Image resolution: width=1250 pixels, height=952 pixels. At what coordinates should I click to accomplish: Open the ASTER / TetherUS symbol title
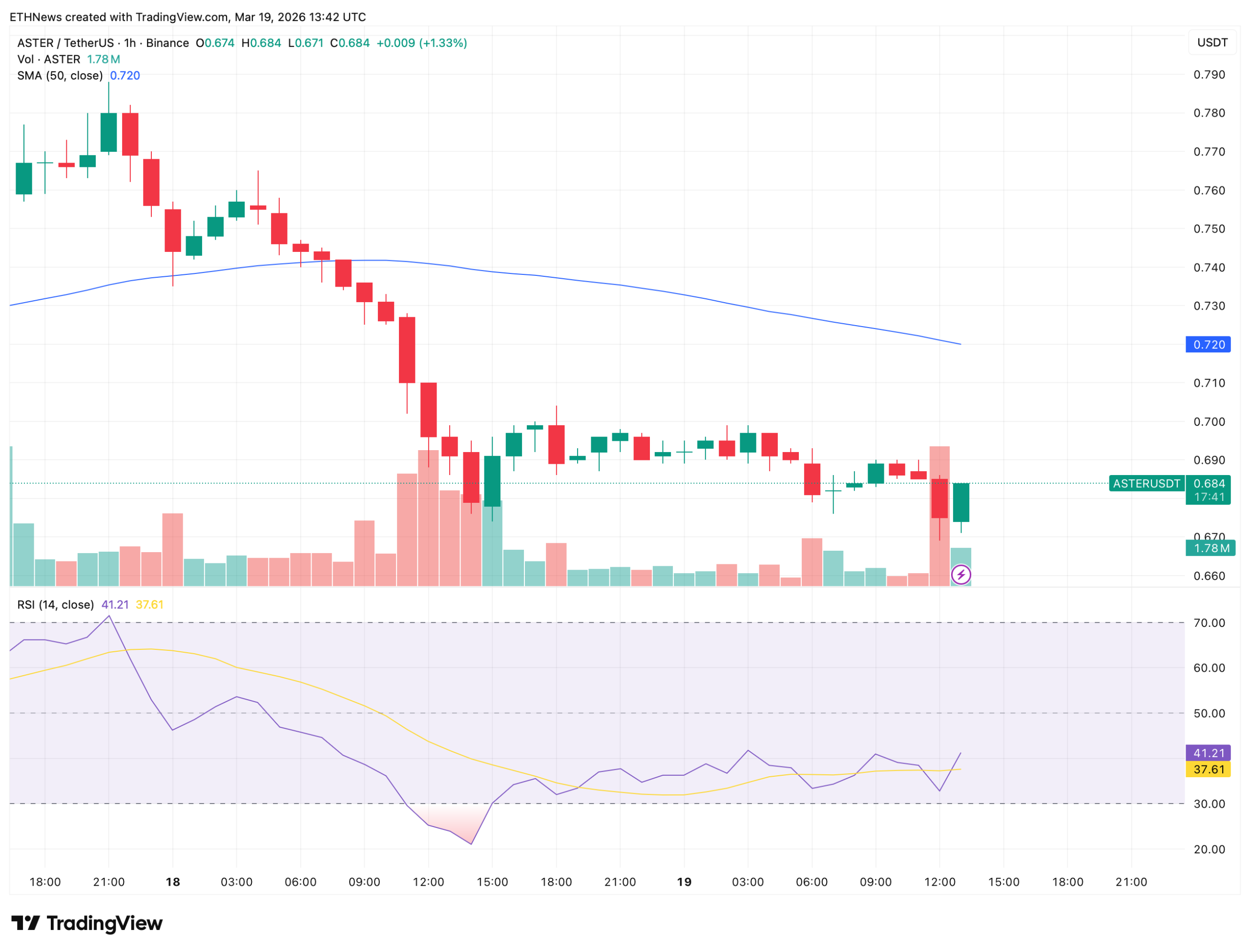[65, 43]
